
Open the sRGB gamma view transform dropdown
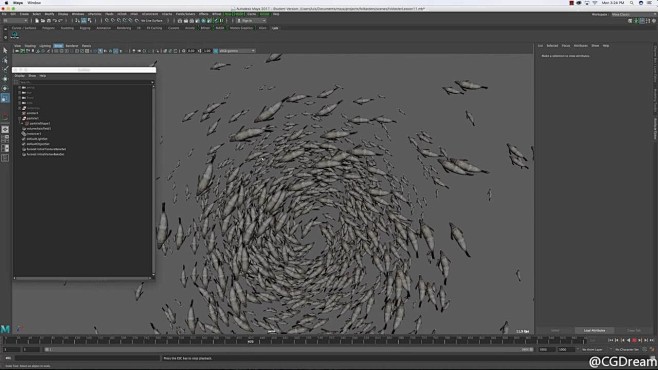click(x=237, y=51)
